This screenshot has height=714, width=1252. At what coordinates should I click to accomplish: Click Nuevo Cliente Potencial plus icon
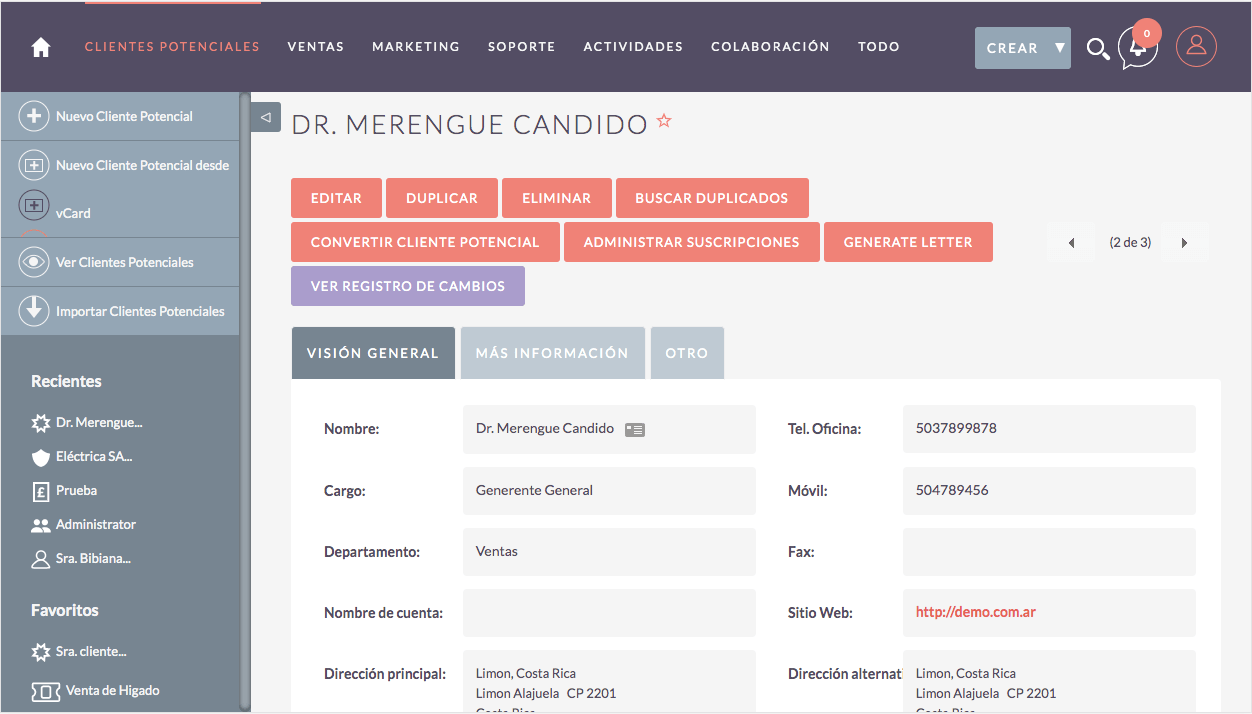click(34, 116)
